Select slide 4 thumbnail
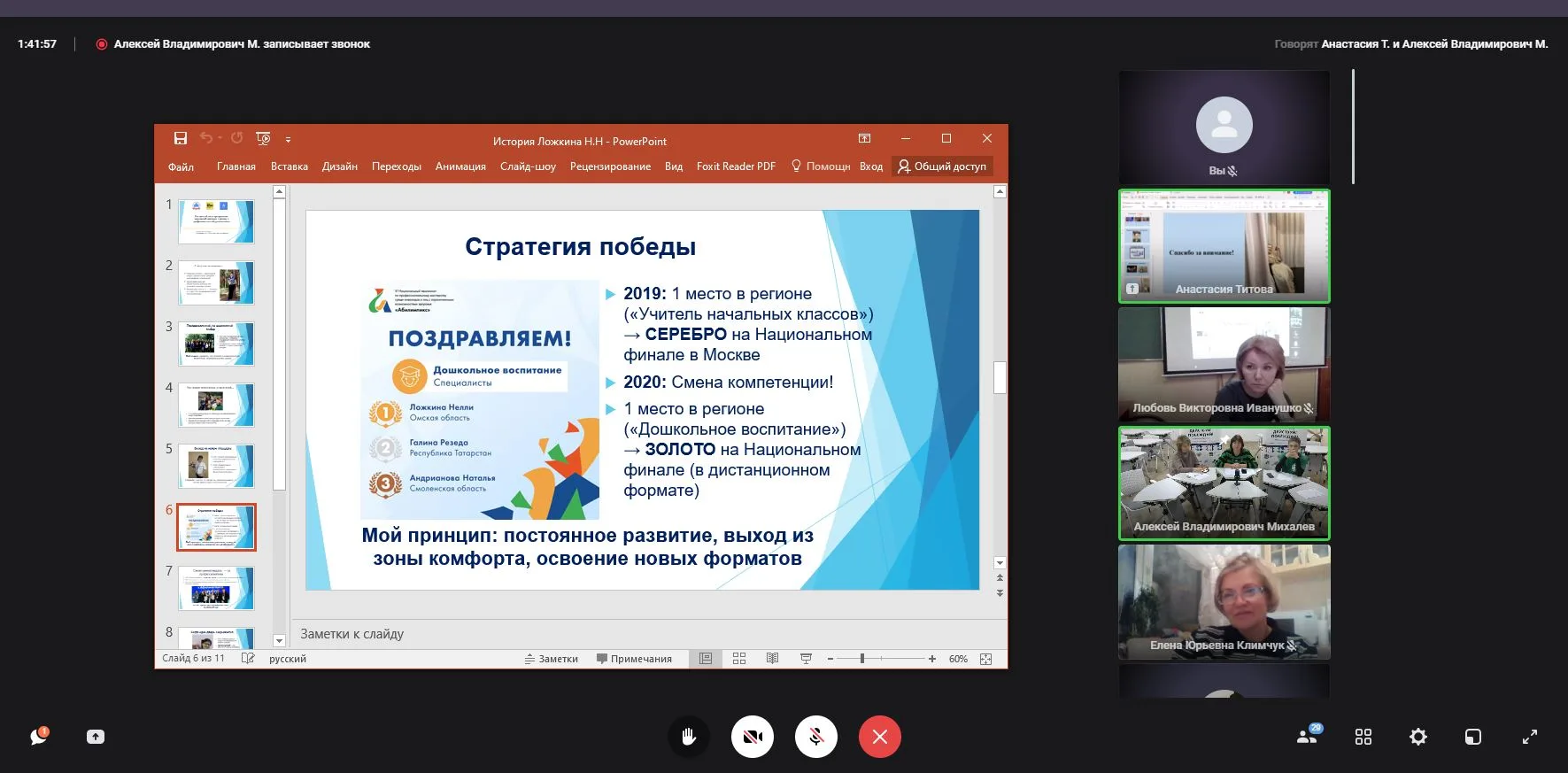 [x=216, y=405]
